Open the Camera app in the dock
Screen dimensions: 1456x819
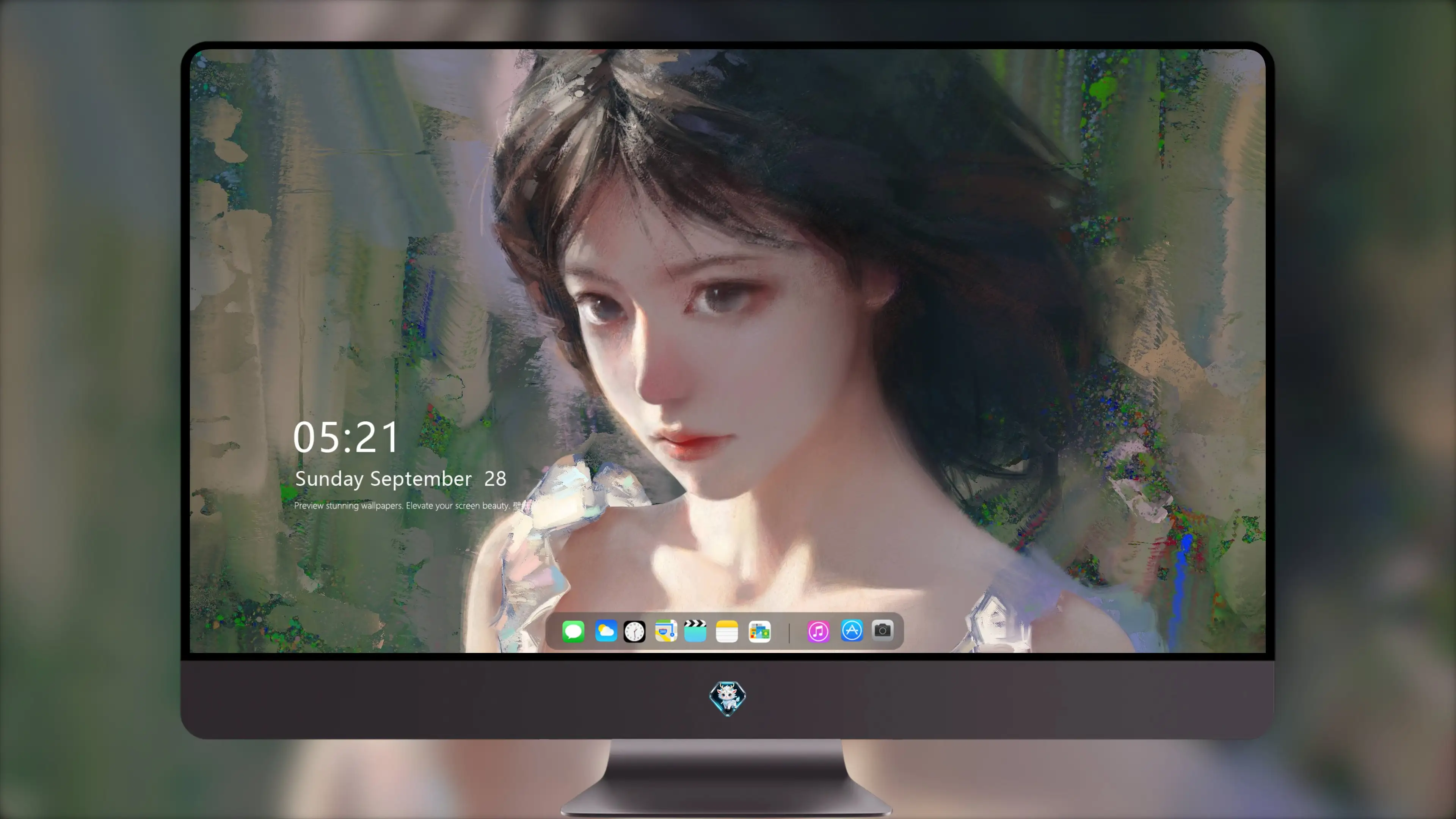[882, 630]
